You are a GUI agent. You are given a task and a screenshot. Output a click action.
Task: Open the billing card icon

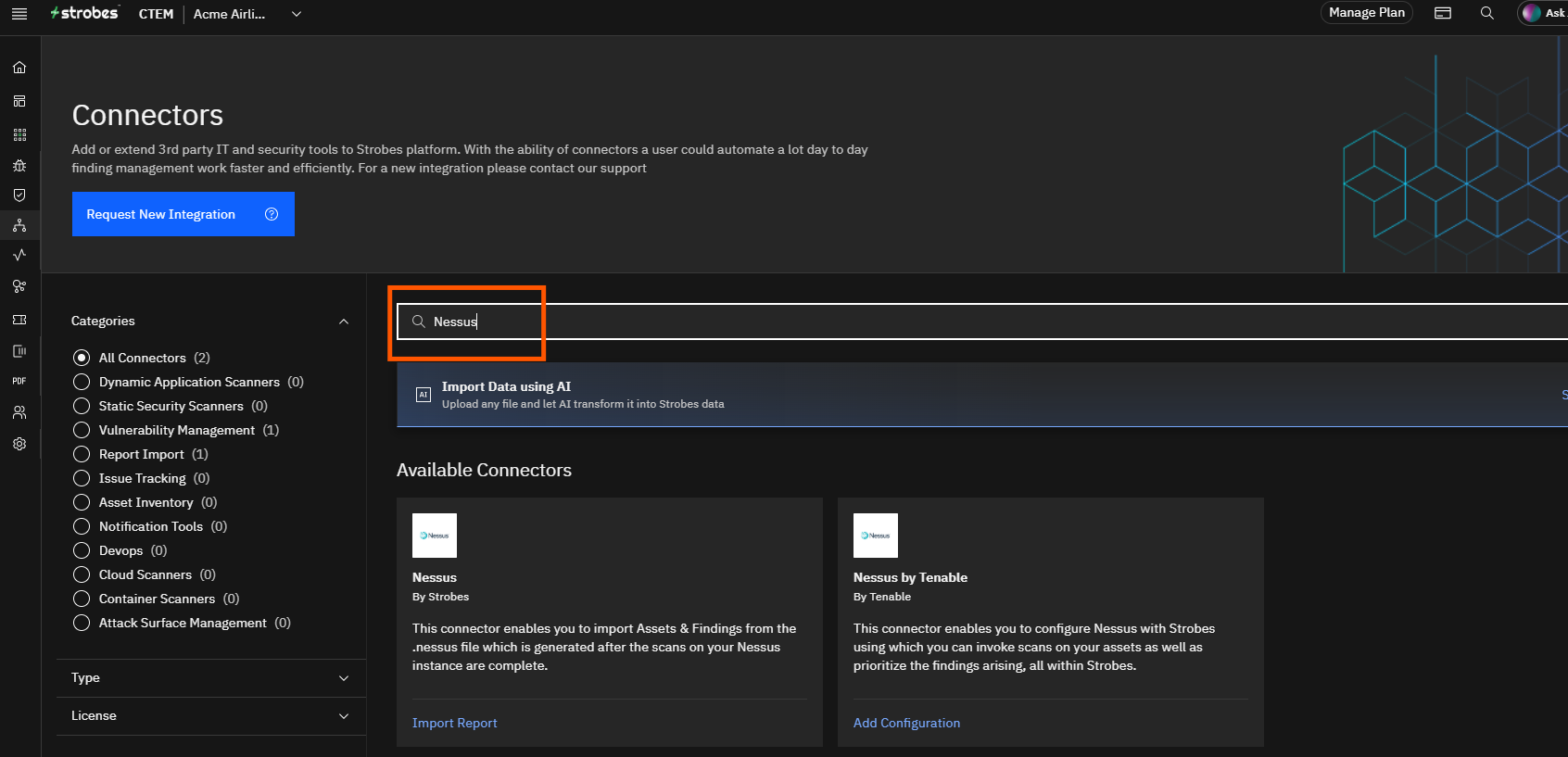point(1443,13)
